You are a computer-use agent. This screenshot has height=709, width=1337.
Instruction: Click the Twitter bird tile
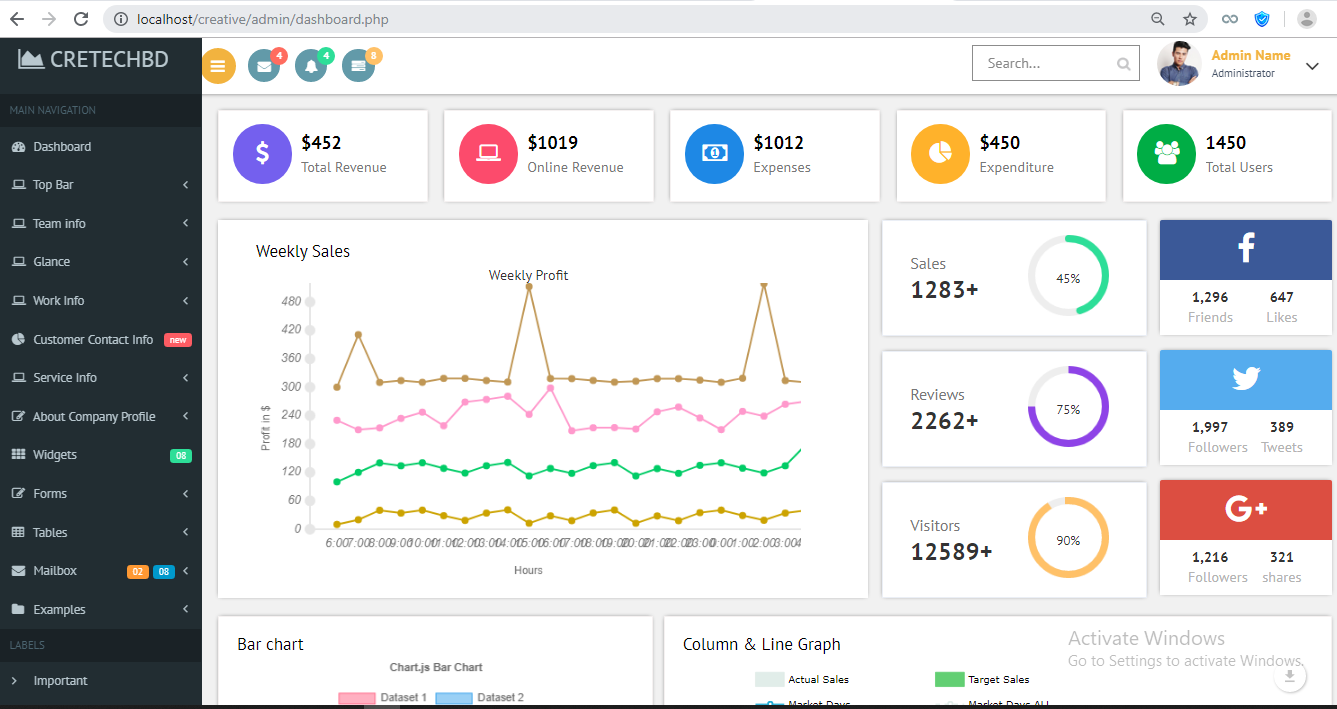pos(1245,379)
